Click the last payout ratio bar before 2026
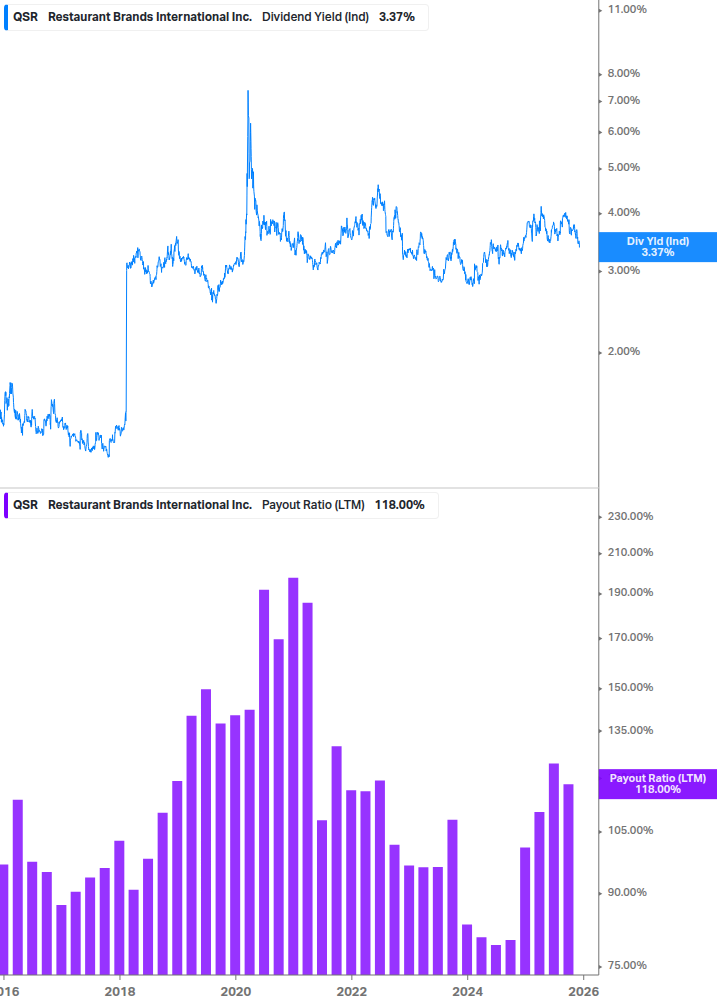 click(x=568, y=879)
